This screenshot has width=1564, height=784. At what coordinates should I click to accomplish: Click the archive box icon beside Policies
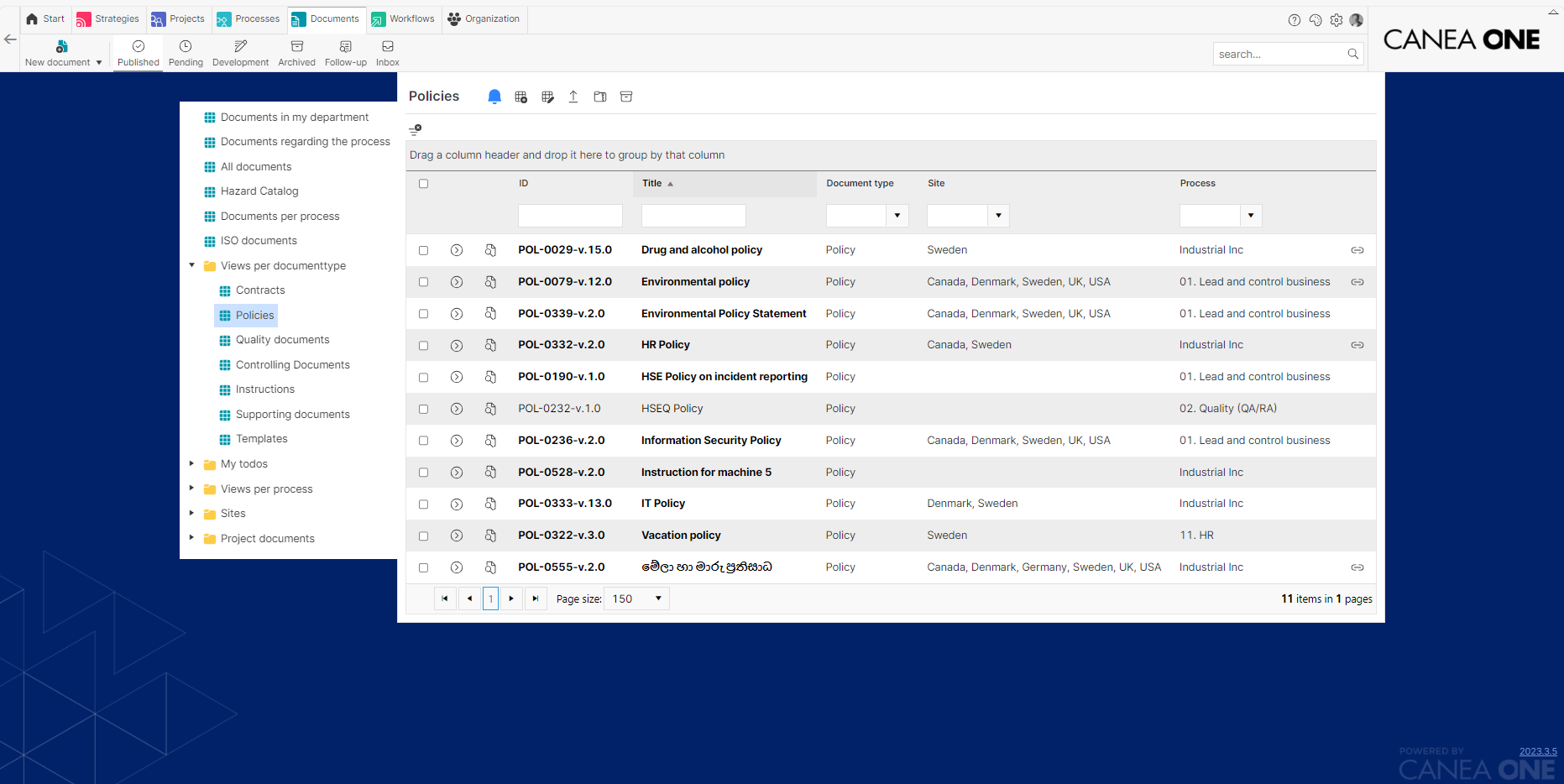point(626,97)
